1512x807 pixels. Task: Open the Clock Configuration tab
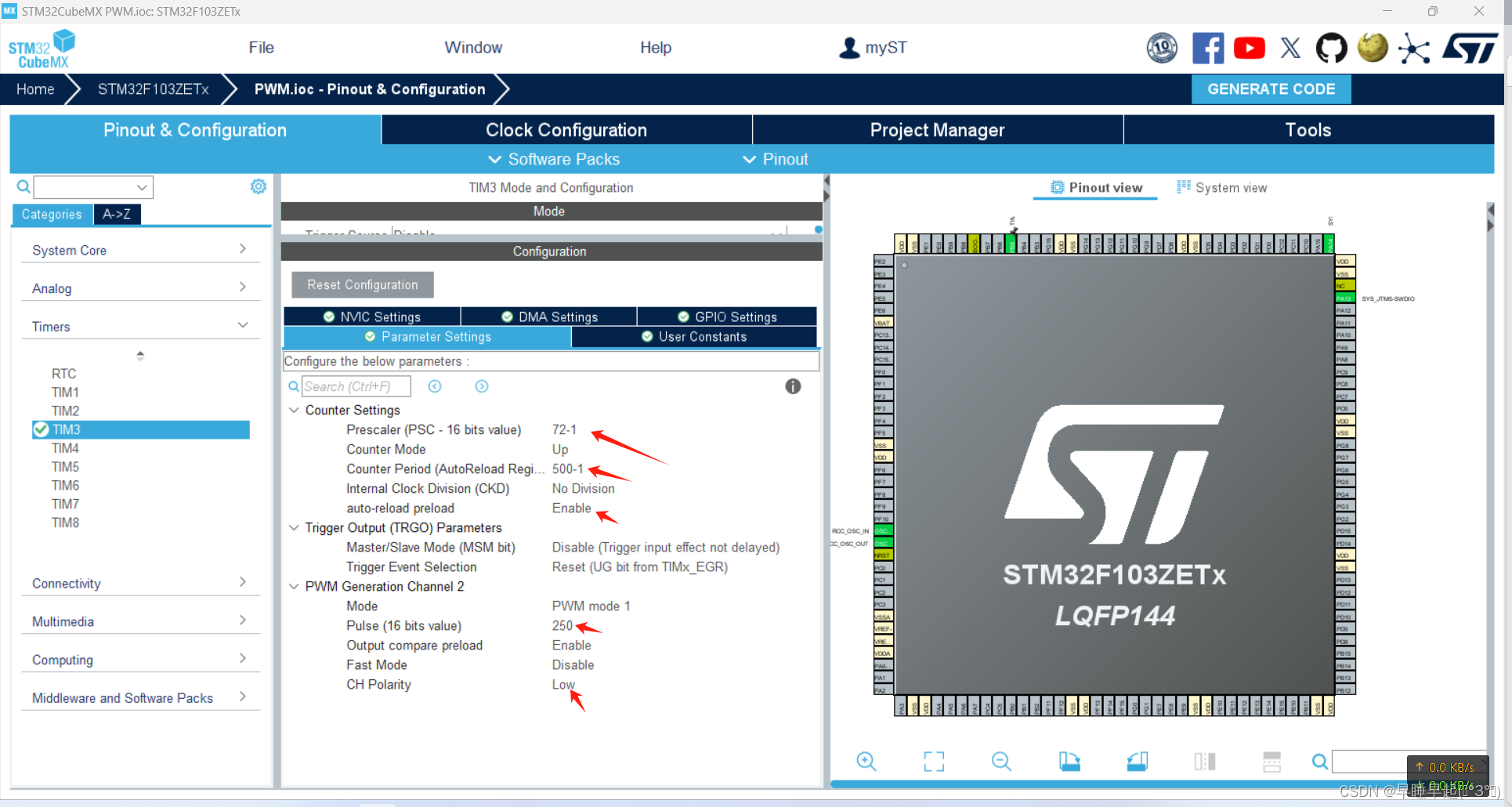click(566, 129)
